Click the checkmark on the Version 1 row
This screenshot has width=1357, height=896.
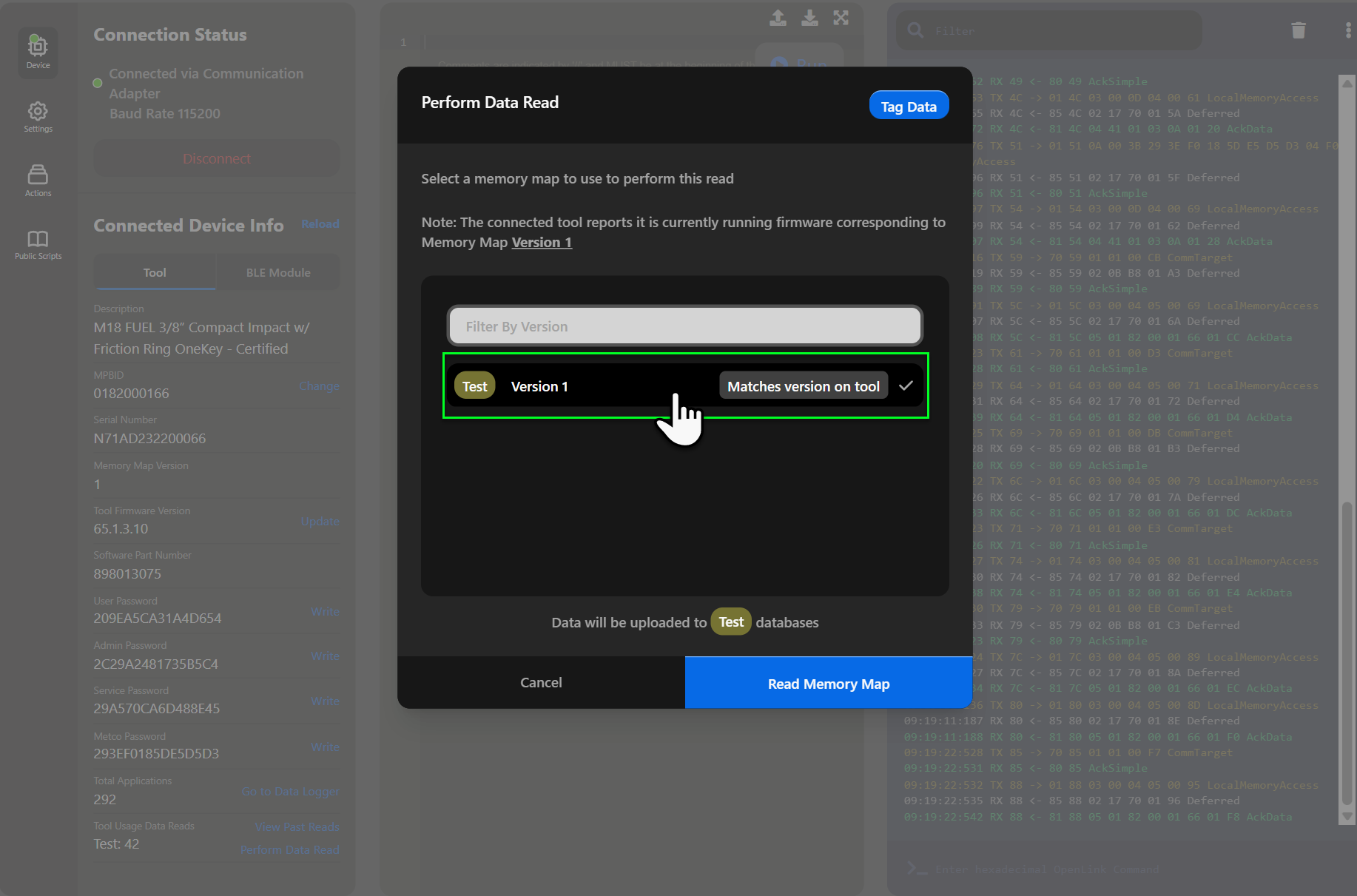tap(906, 385)
